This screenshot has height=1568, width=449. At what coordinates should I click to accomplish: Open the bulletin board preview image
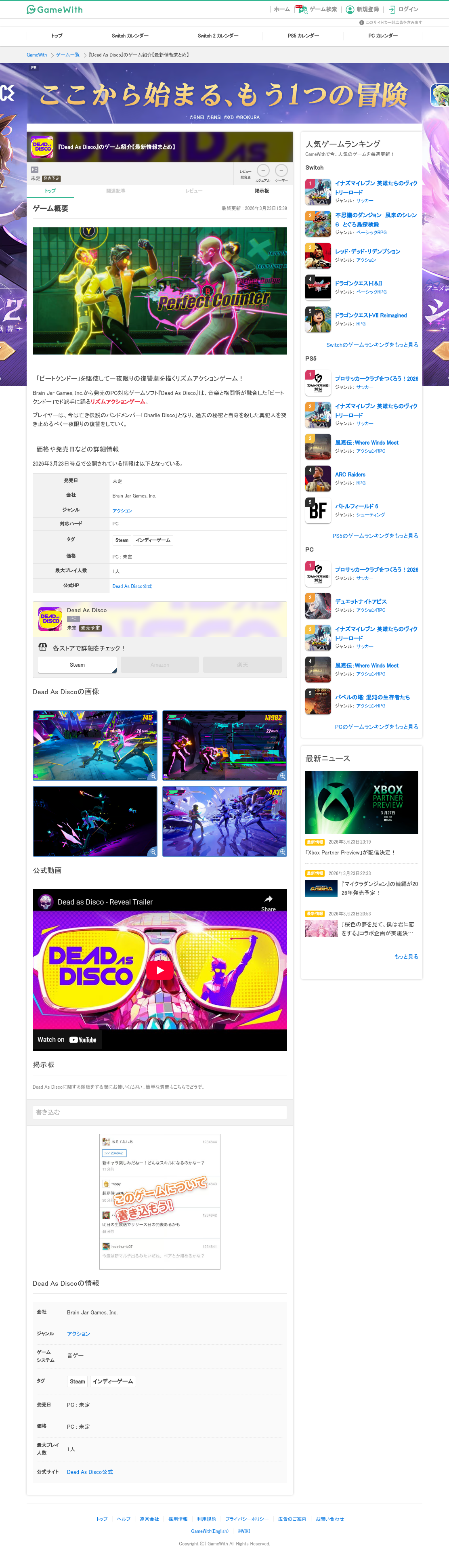click(x=159, y=1201)
